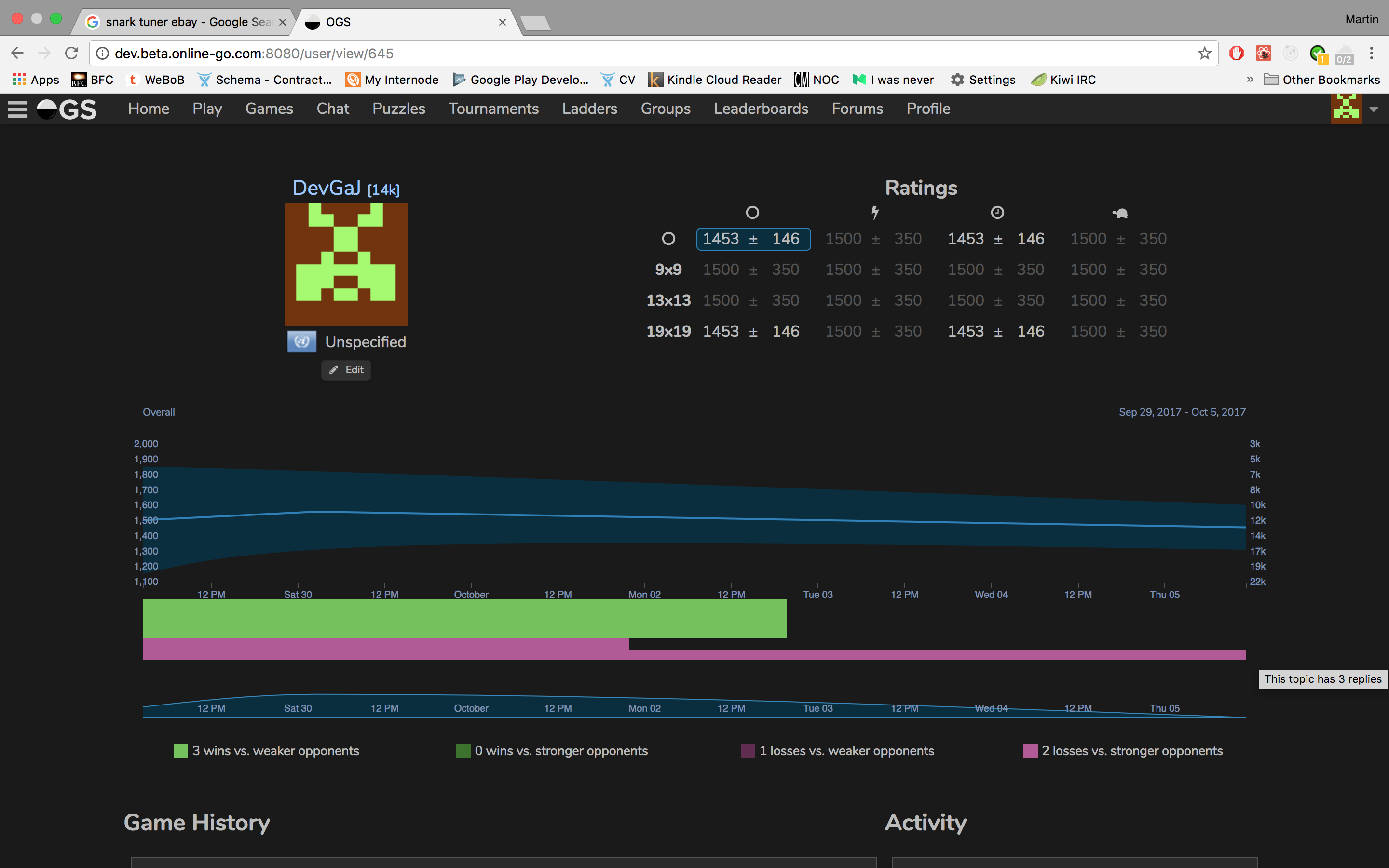
Task: Go to Forums page
Action: click(x=858, y=109)
